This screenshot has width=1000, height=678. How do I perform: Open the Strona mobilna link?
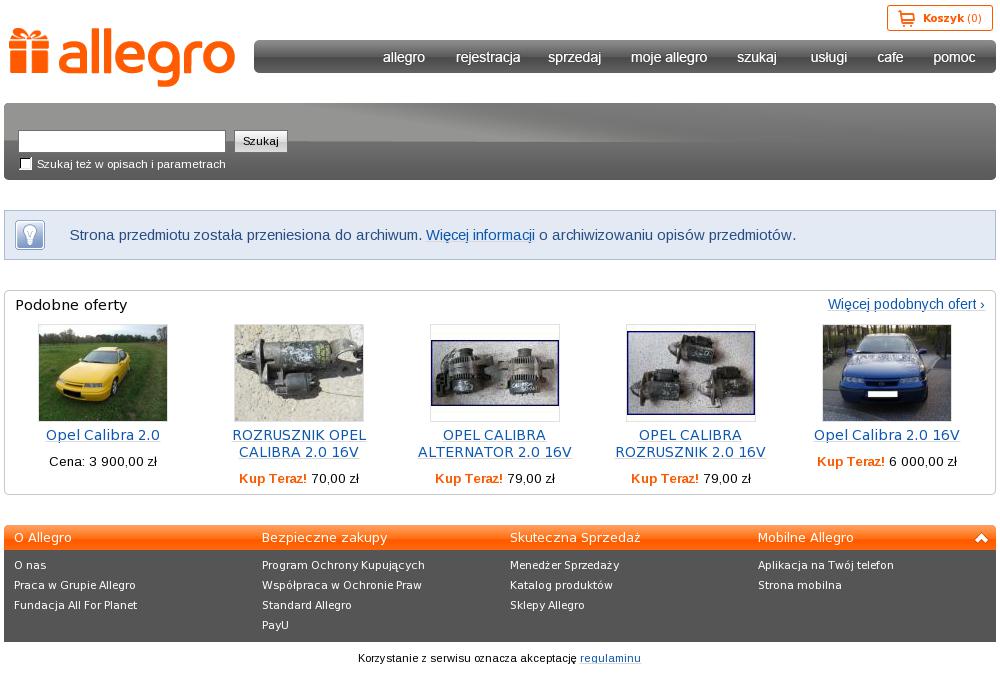click(x=800, y=585)
